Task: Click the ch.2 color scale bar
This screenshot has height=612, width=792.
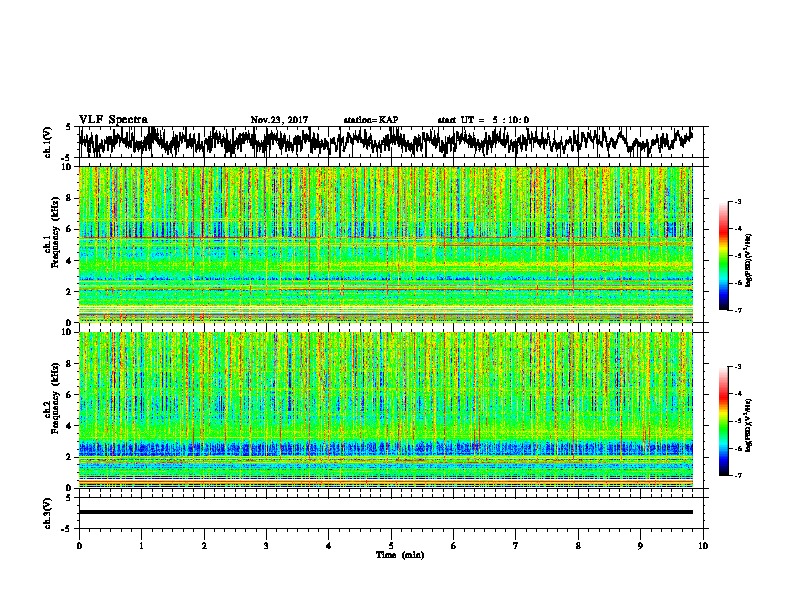Action: [x=724, y=421]
